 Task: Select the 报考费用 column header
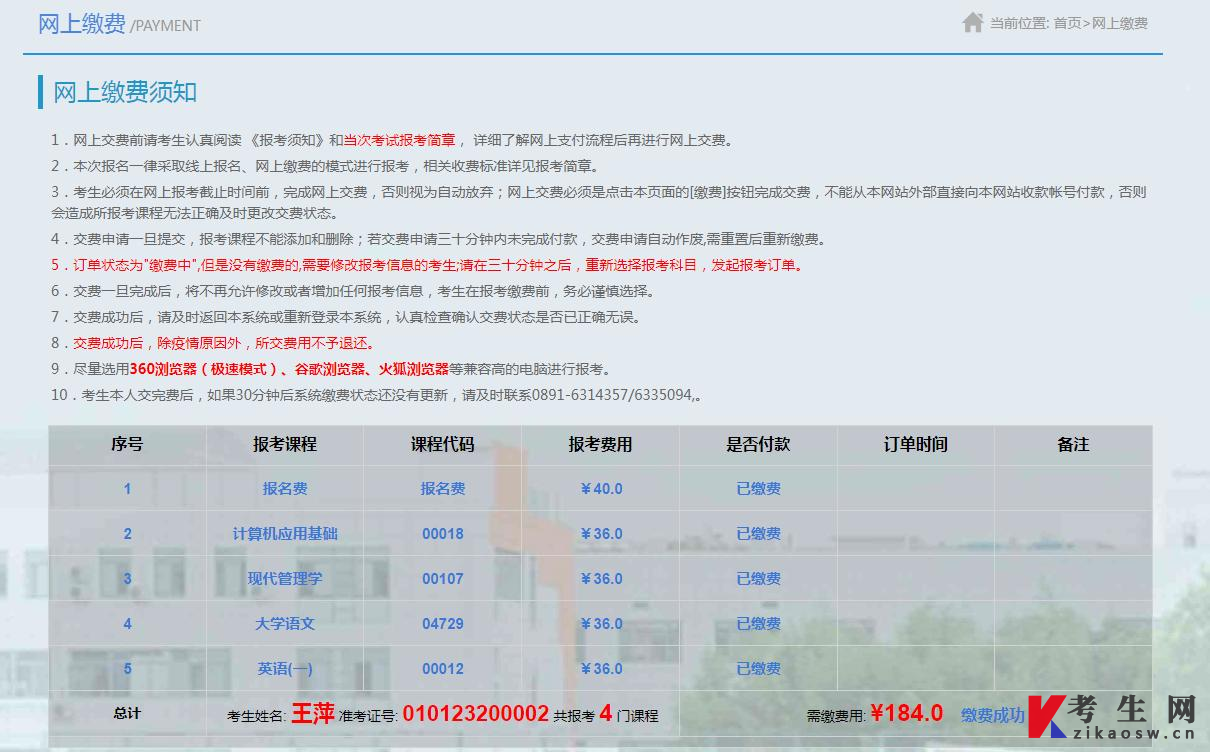[600, 444]
